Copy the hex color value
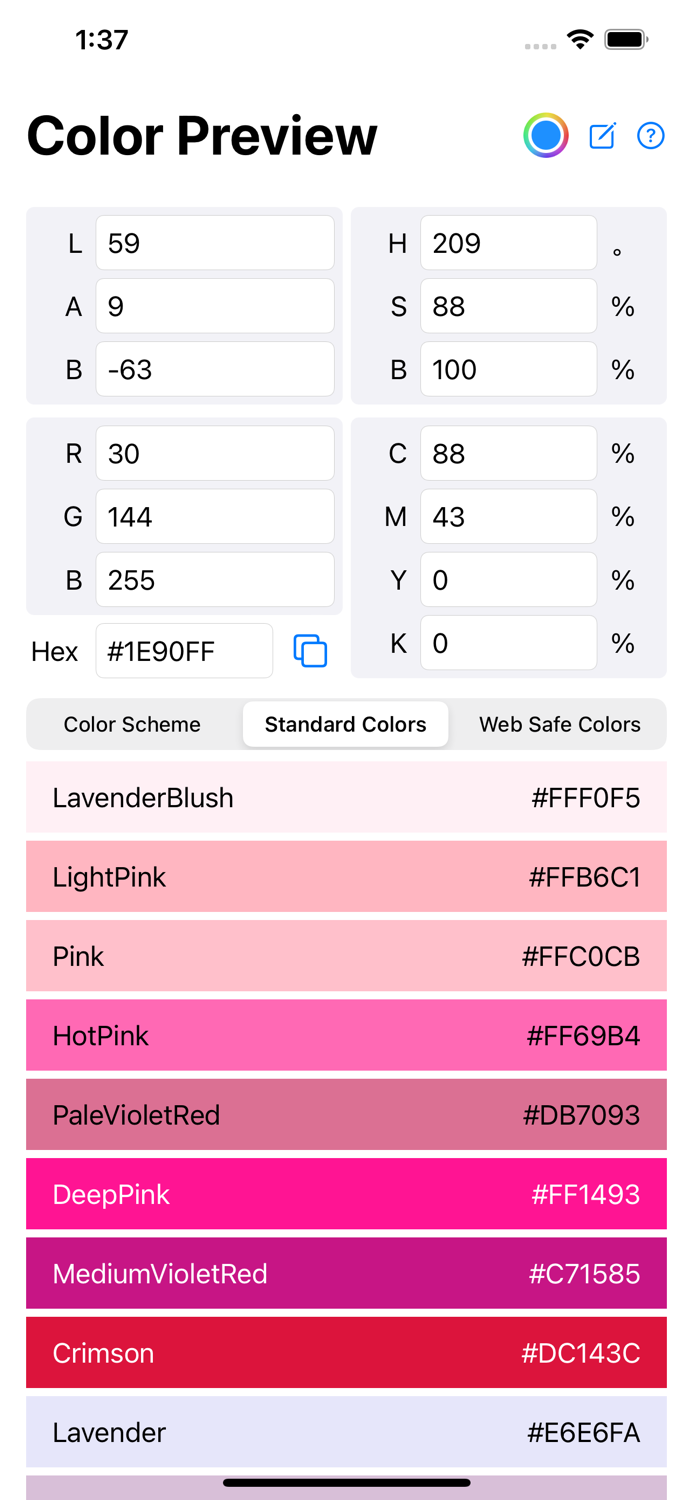693x1500 pixels. pyautogui.click(x=310, y=651)
